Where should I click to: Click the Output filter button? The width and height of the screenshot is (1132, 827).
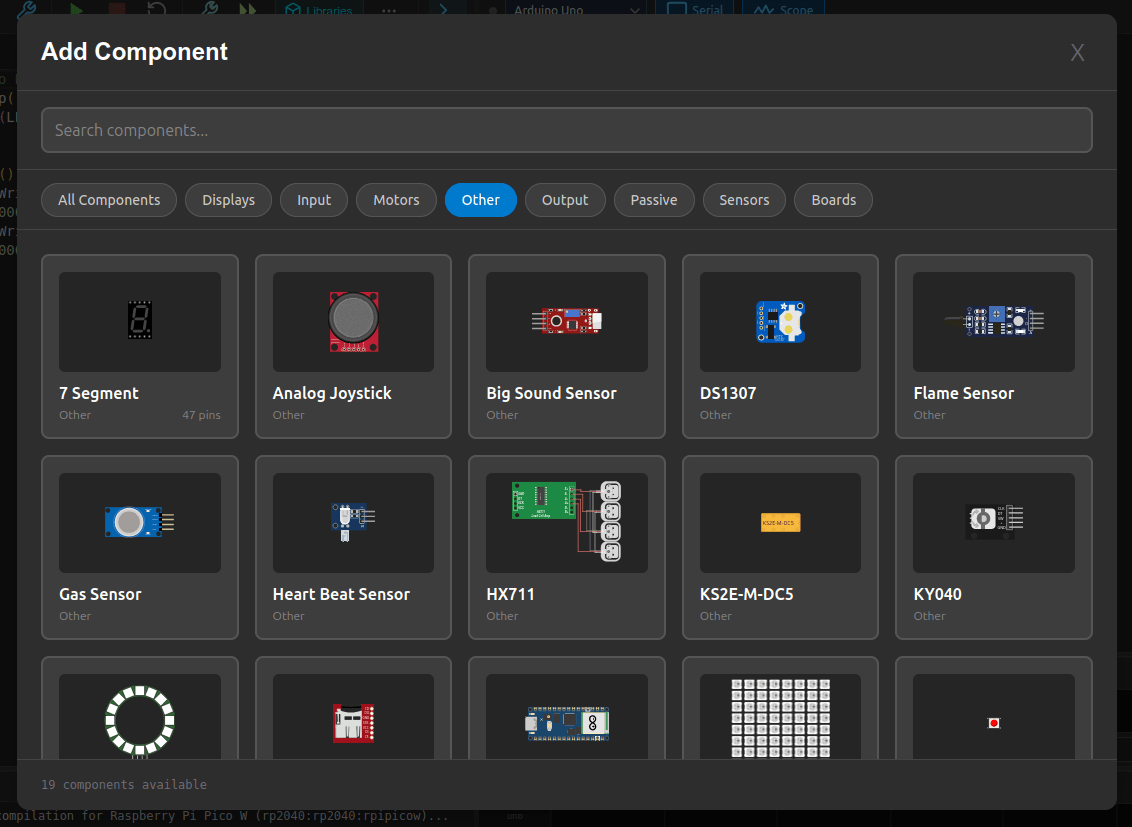pyautogui.click(x=565, y=200)
